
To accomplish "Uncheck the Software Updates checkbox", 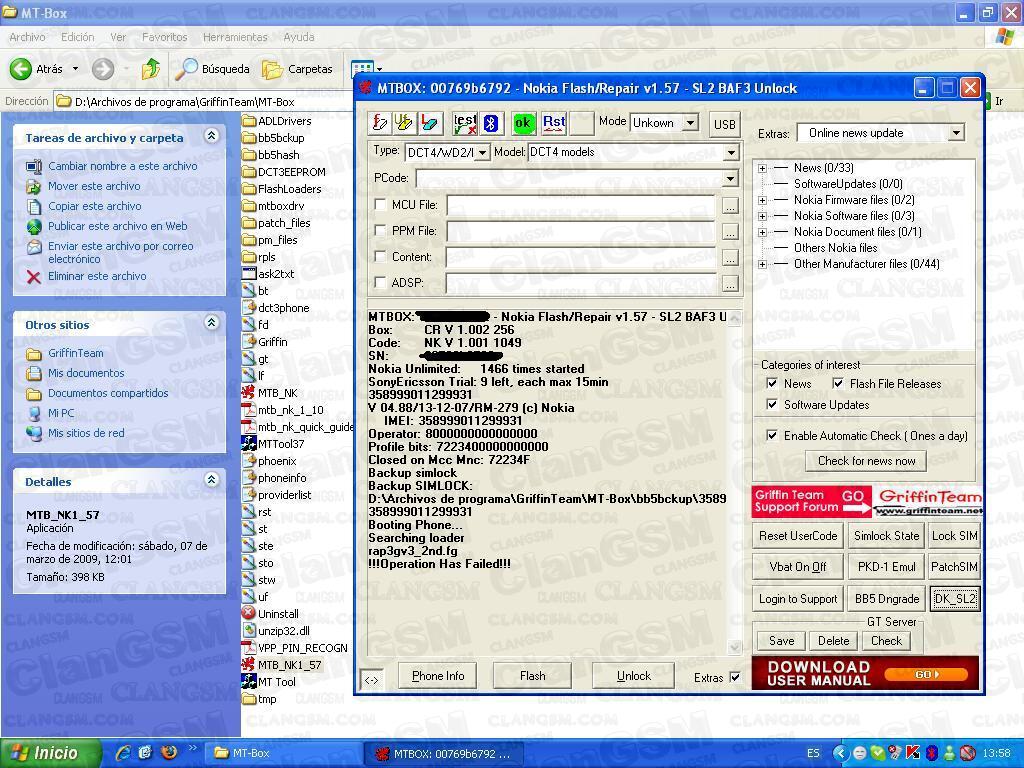I will pyautogui.click(x=772, y=404).
